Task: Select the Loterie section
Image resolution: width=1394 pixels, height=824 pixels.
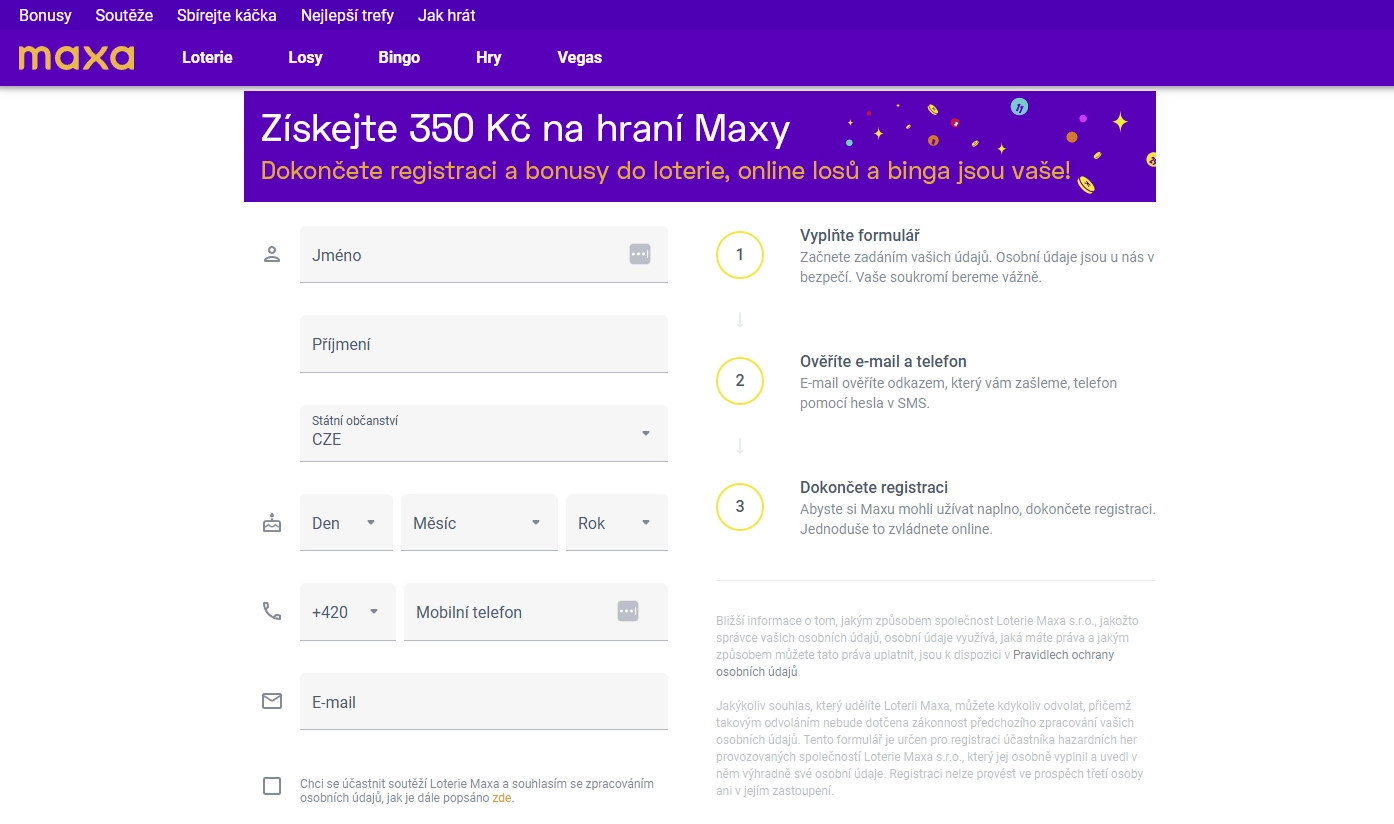Action: pos(206,57)
